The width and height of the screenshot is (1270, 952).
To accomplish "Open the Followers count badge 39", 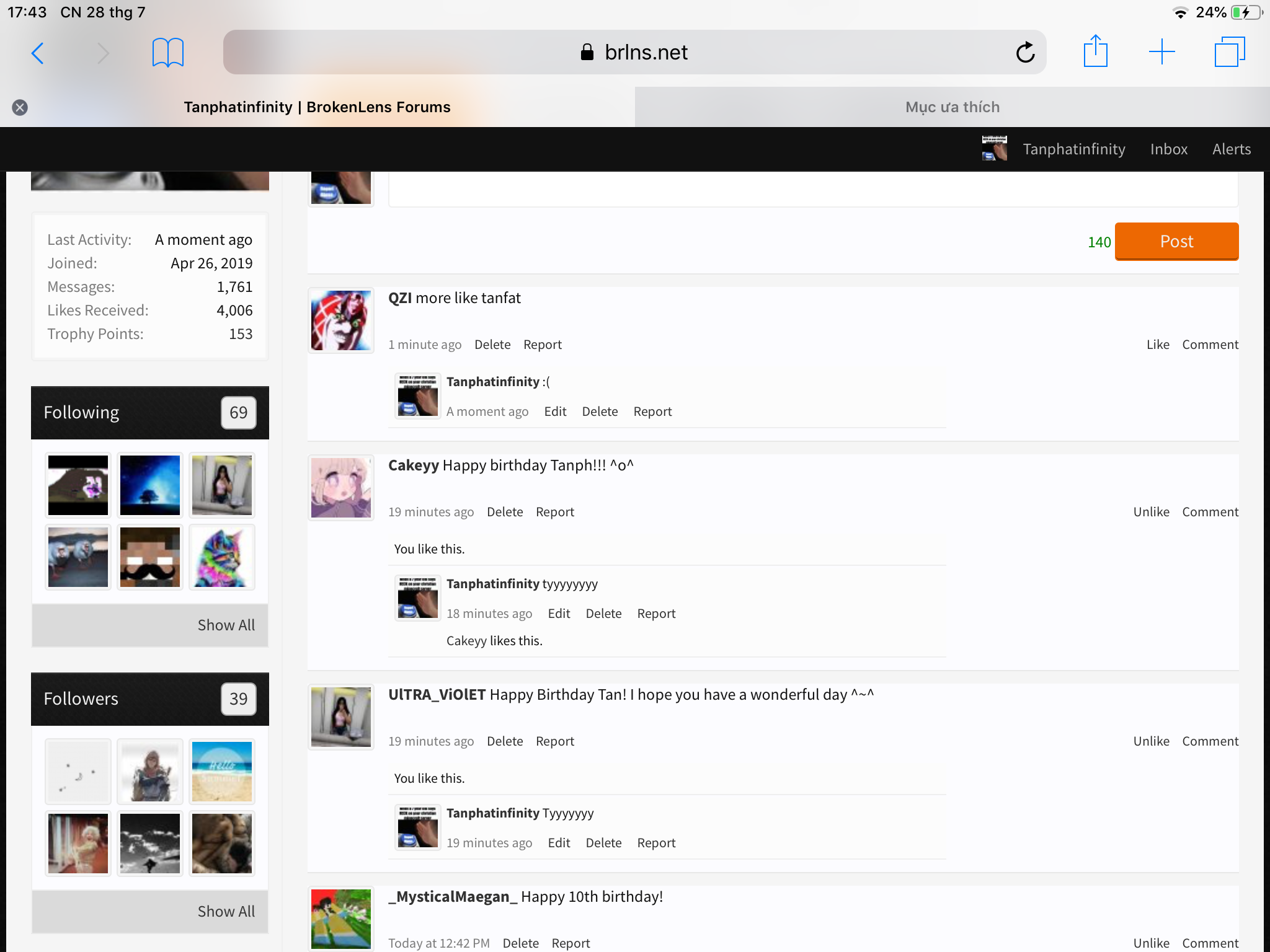I will click(239, 699).
